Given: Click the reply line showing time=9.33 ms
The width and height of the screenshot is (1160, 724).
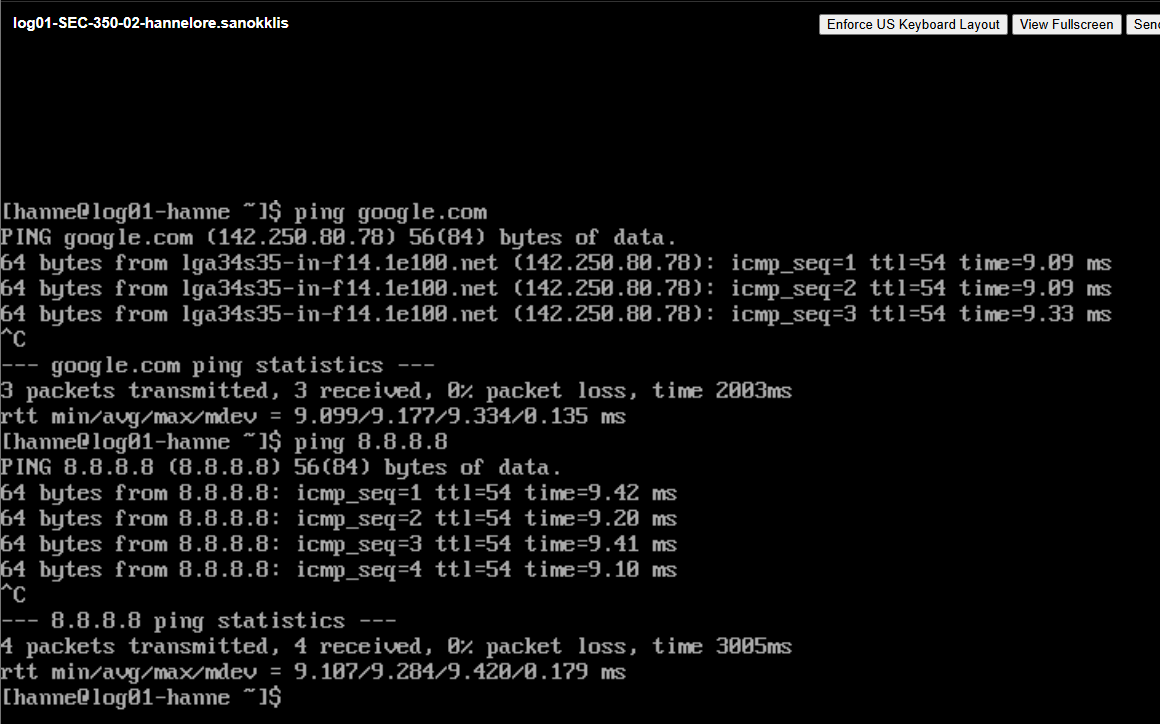Looking at the screenshot, I should click(x=555, y=314).
